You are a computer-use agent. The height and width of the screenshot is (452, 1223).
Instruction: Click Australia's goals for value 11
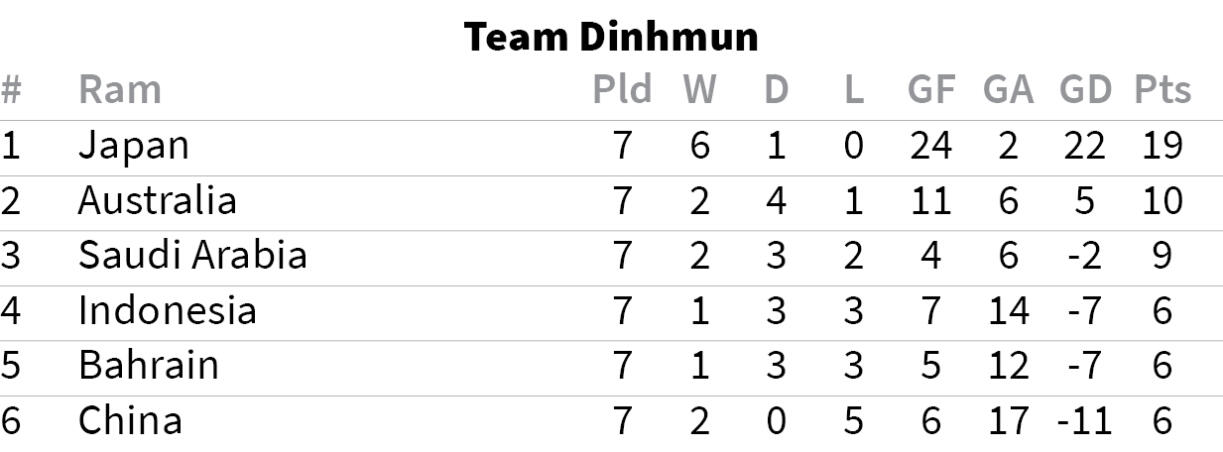tap(931, 201)
